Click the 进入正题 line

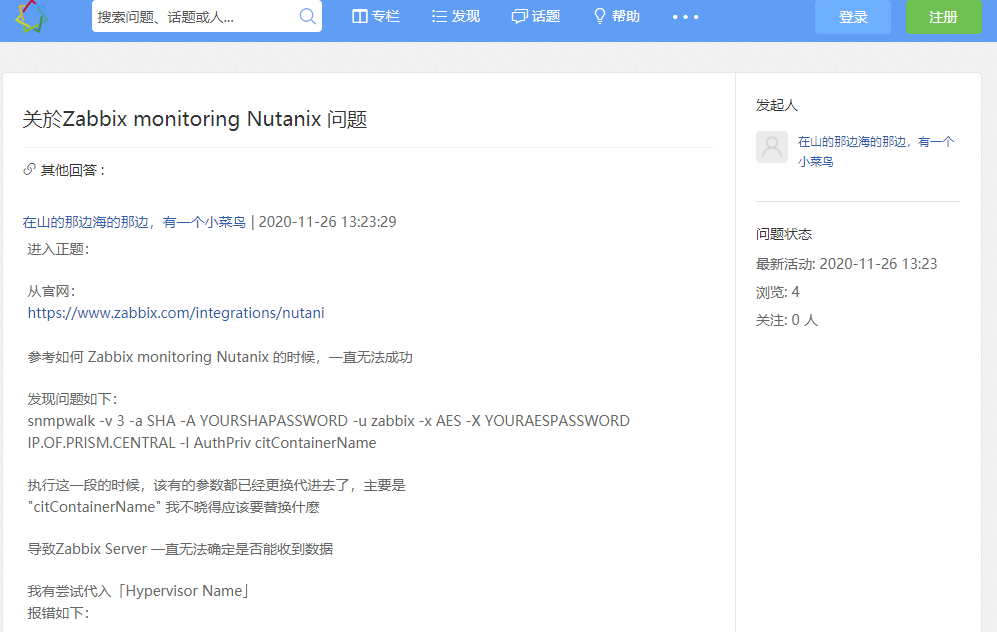click(58, 249)
